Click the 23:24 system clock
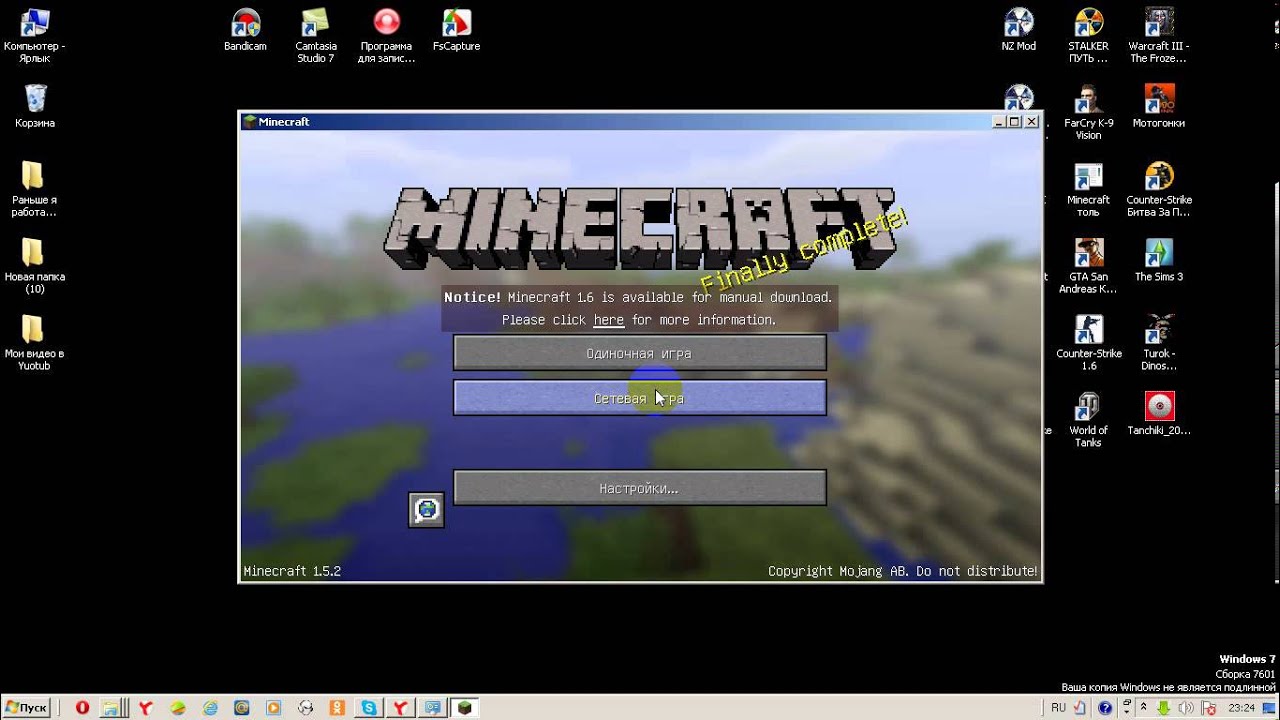Screen dimensions: 1280x720 pos(1241,708)
